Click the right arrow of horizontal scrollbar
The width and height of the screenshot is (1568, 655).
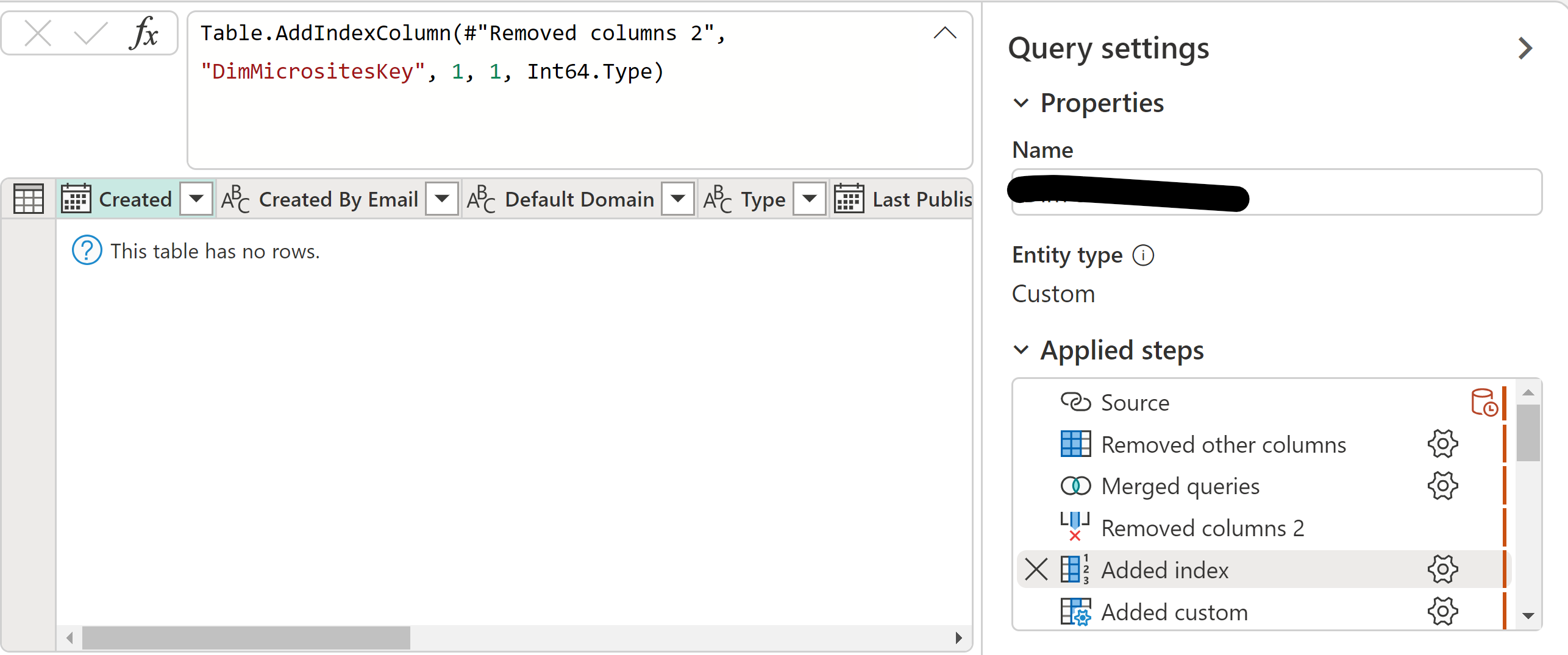(x=958, y=638)
